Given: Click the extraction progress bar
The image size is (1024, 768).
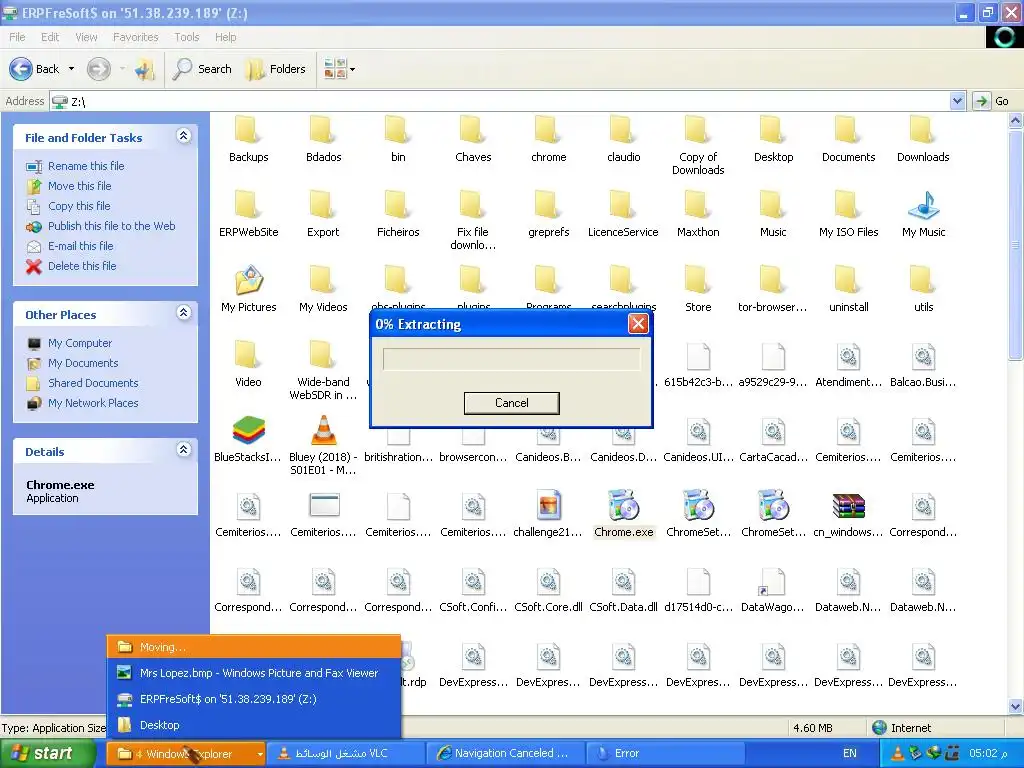Looking at the screenshot, I should tap(511, 359).
